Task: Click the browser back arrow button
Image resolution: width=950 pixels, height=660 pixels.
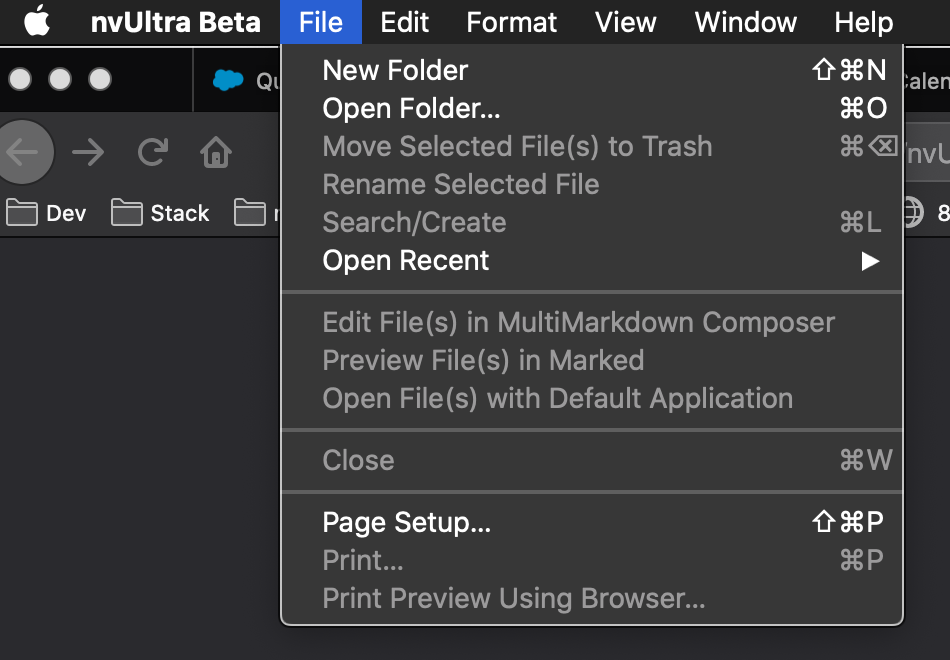Action: pyautogui.click(x=23, y=152)
